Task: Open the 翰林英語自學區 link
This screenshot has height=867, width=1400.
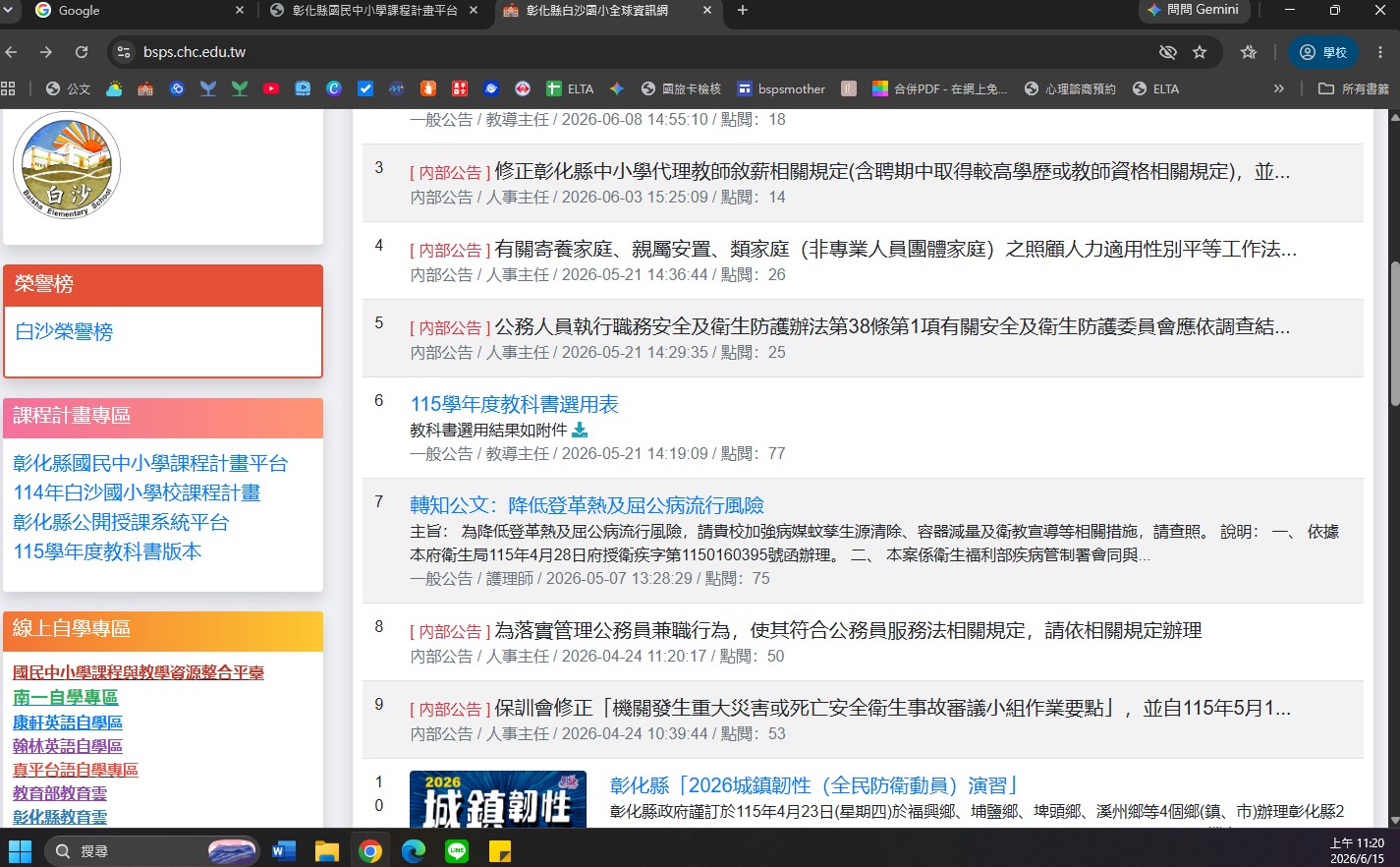Action: click(68, 746)
